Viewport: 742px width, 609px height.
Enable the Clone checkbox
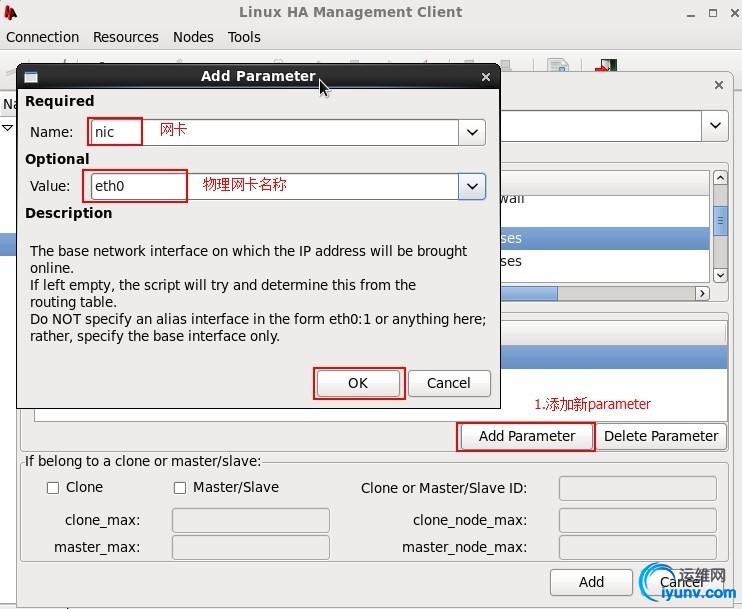pos(53,488)
